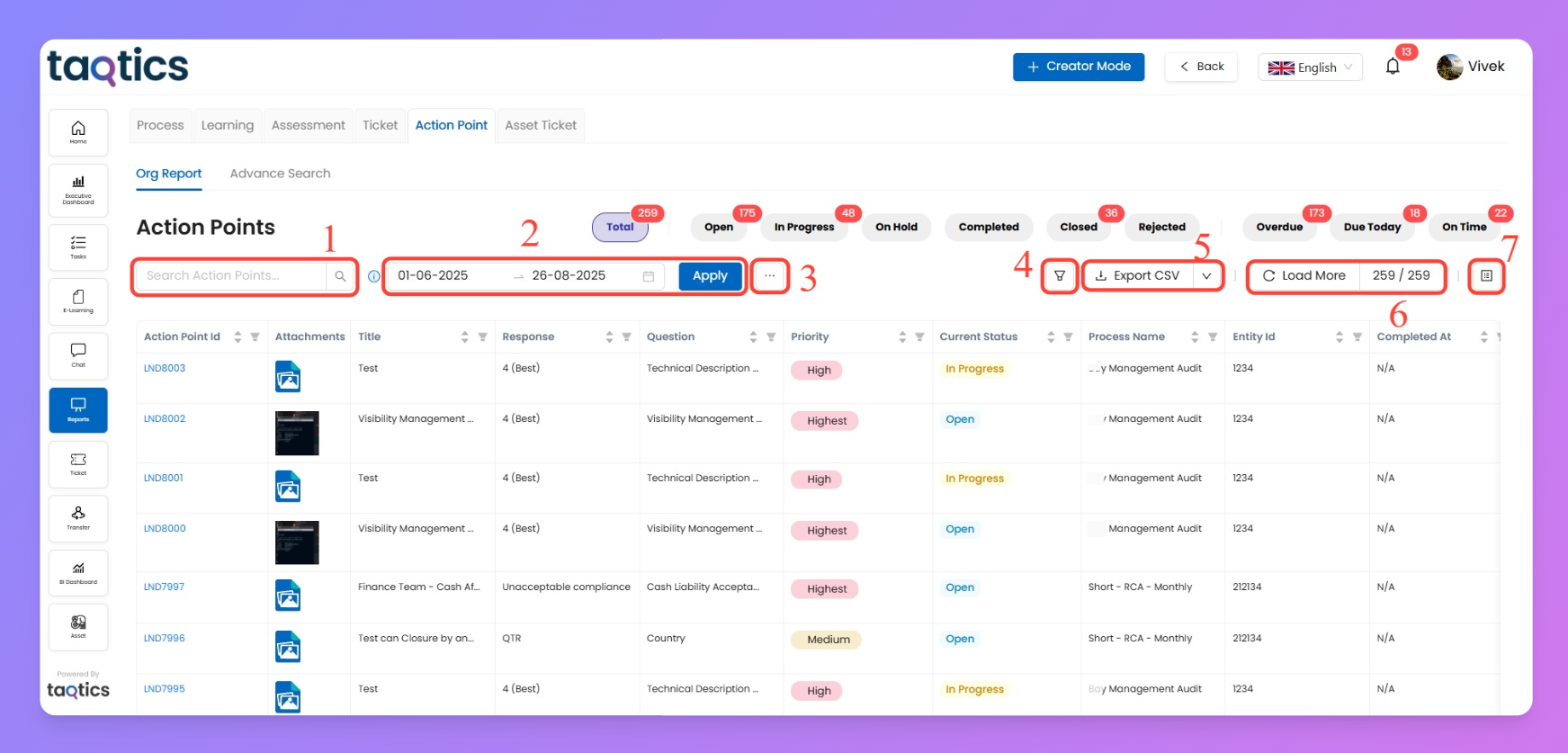Click the search magnifier icon
Screen dimensions: 1568x753
pos(340,276)
